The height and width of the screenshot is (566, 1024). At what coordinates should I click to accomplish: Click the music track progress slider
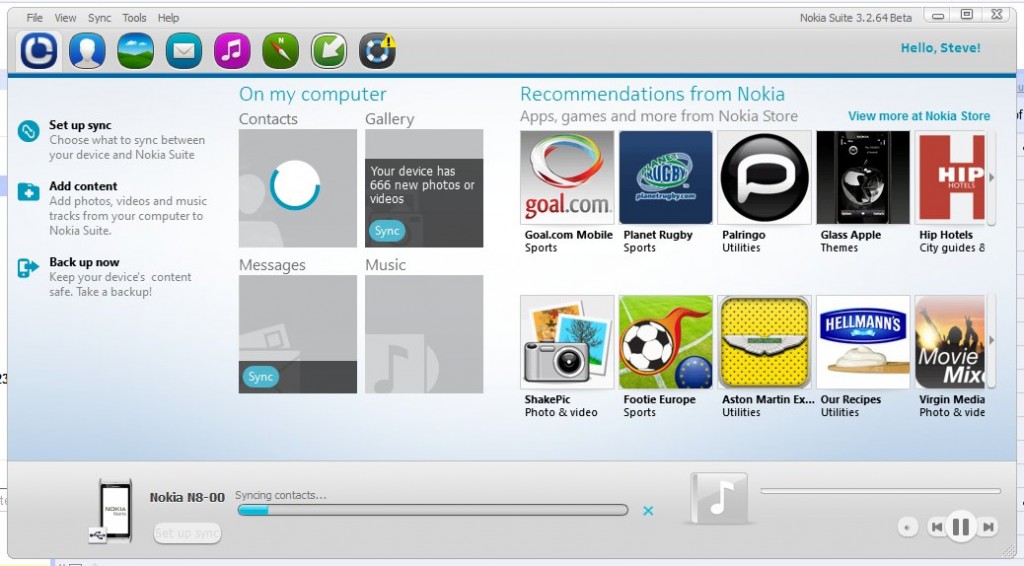click(880, 491)
